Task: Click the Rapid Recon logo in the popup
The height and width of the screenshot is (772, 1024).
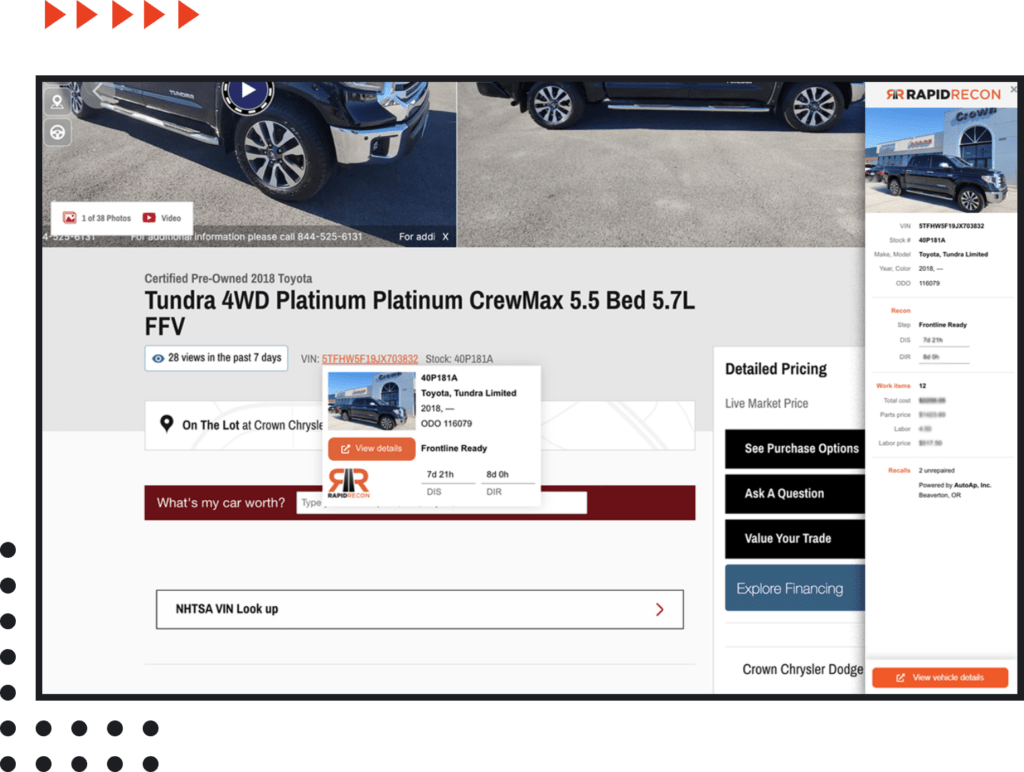Action: point(349,483)
